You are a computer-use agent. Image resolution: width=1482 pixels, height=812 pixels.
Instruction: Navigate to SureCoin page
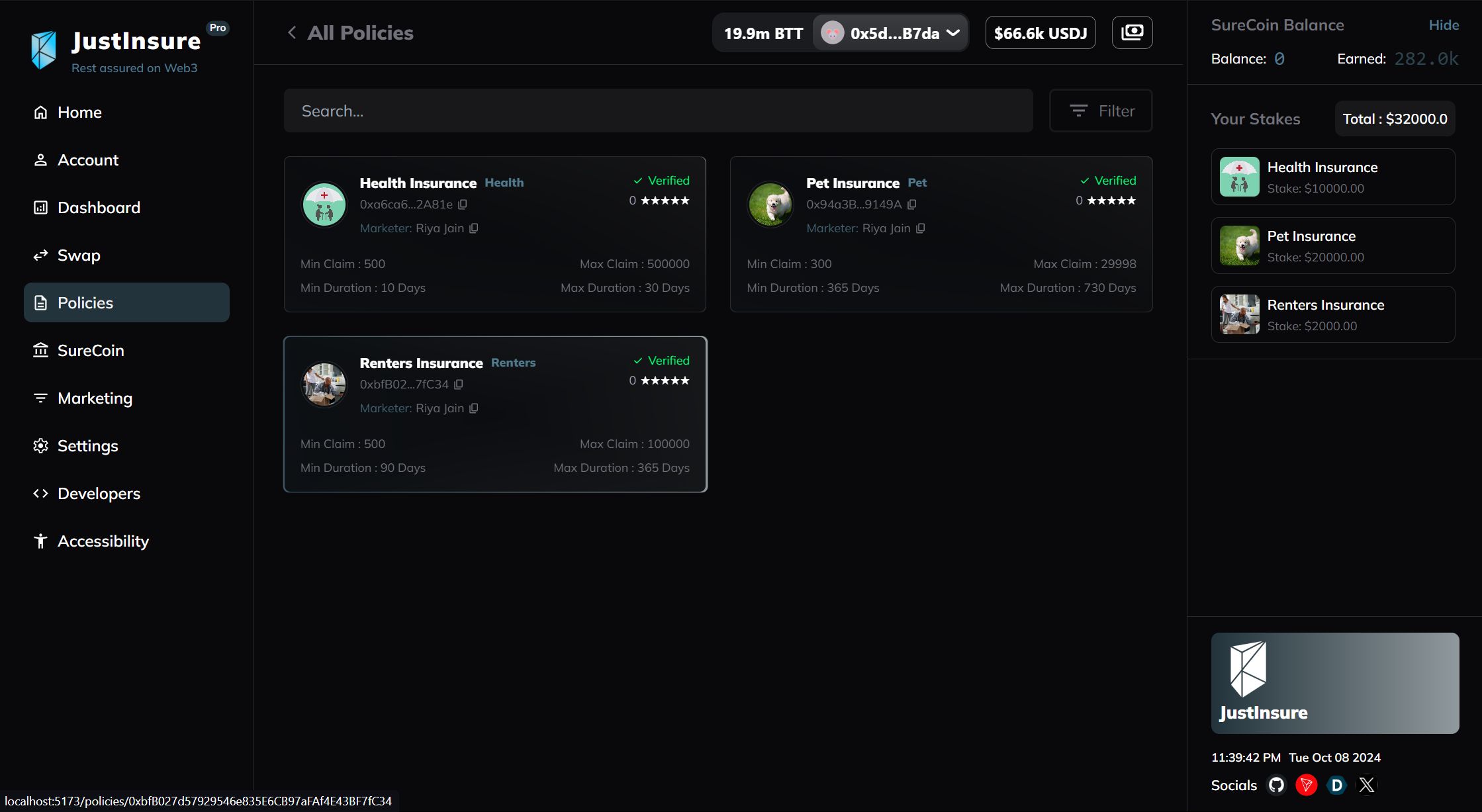tap(91, 351)
